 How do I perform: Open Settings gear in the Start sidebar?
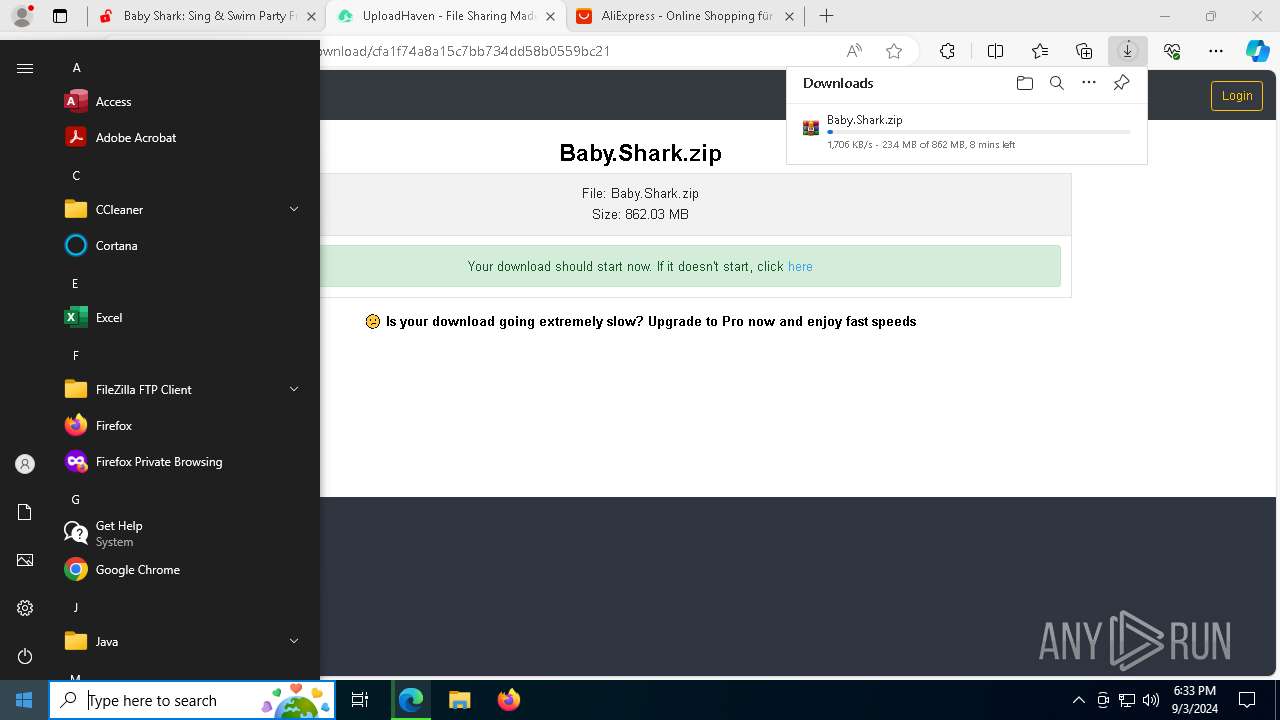pos(25,608)
